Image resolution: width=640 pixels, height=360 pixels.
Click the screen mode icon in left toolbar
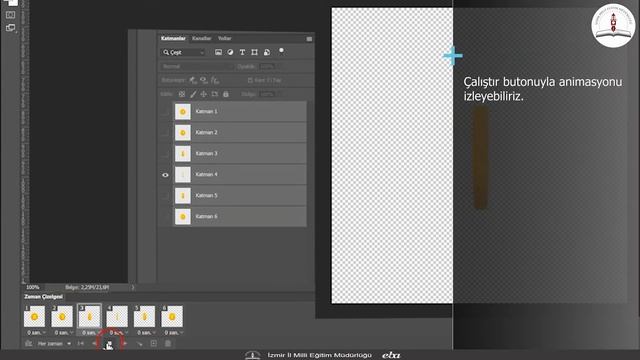pos(10,28)
